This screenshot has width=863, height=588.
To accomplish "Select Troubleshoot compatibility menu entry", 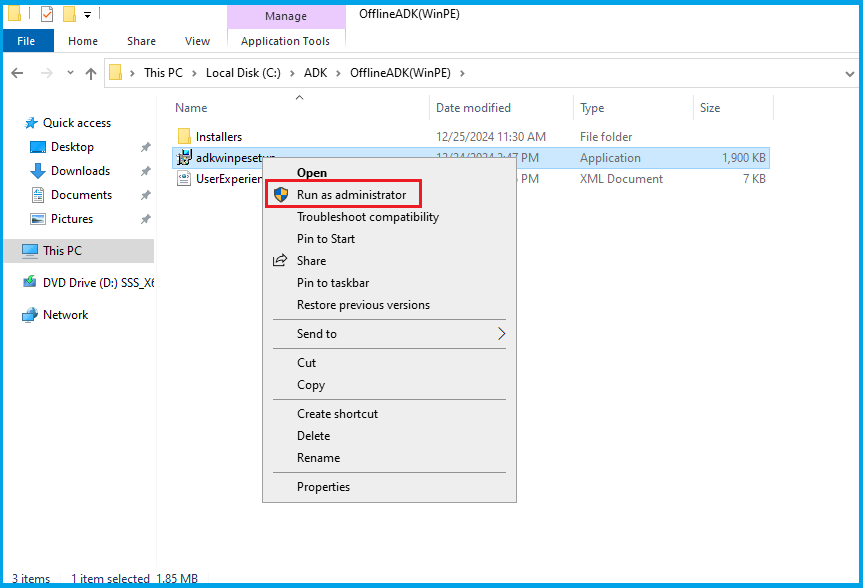I will tap(367, 217).
